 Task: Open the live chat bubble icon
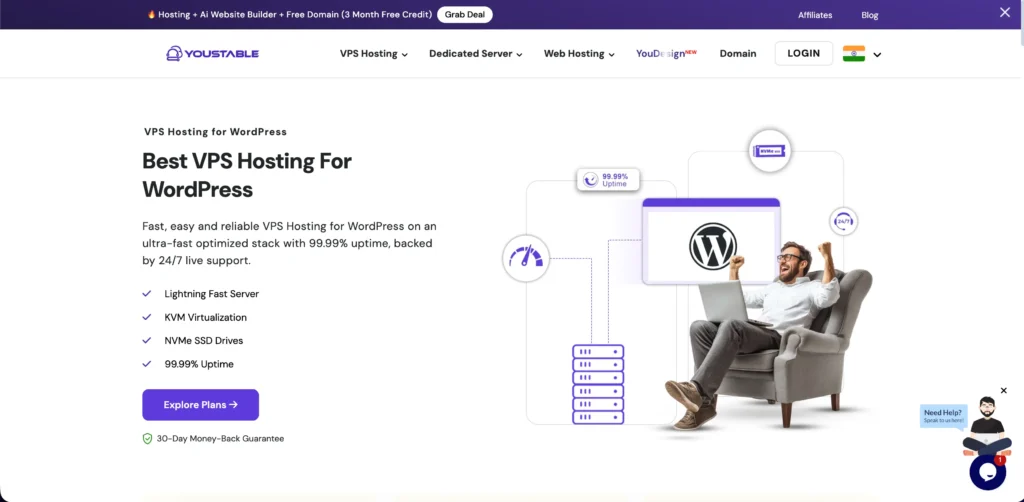click(x=987, y=471)
